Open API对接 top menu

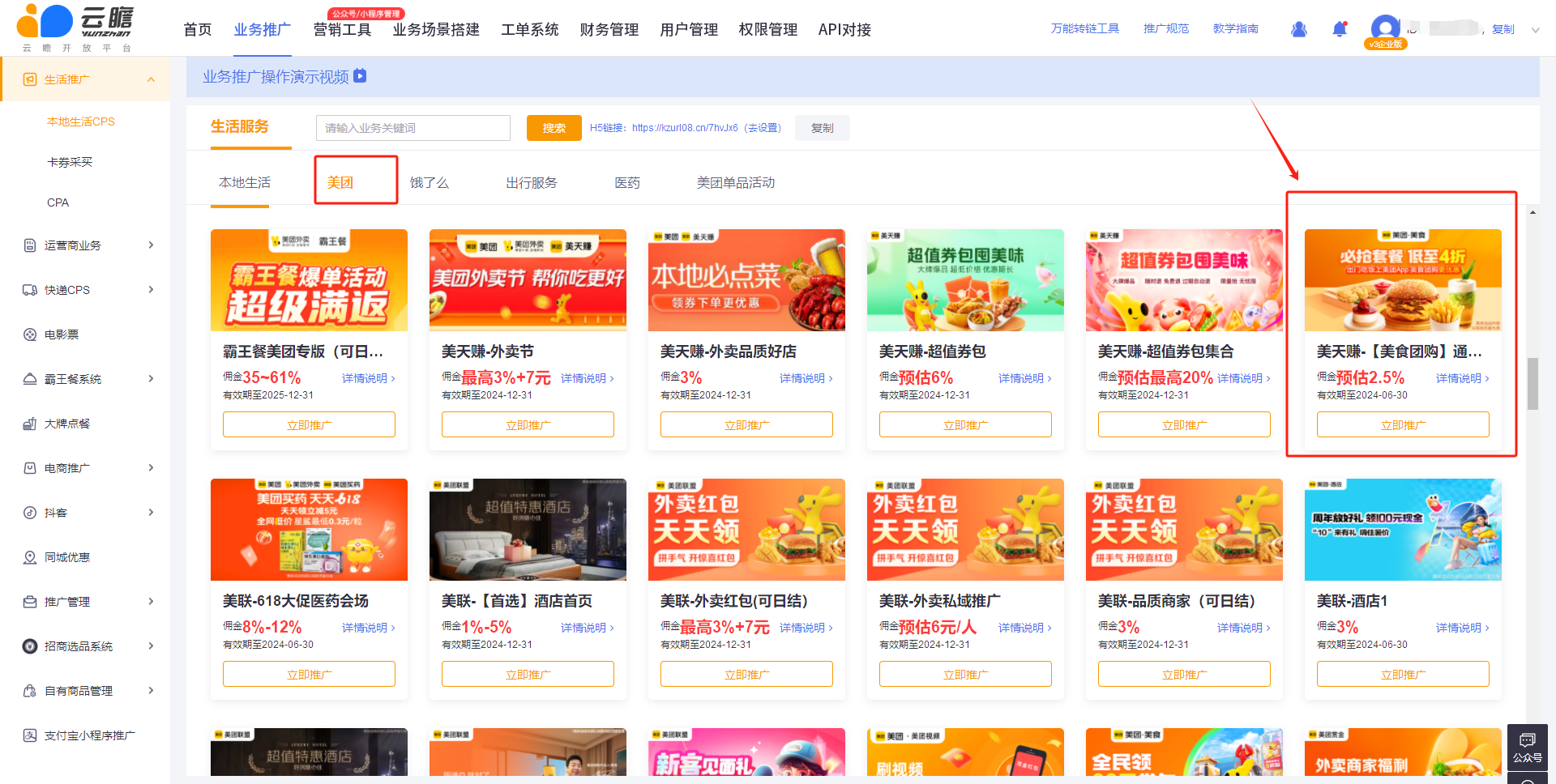pyautogui.click(x=844, y=30)
